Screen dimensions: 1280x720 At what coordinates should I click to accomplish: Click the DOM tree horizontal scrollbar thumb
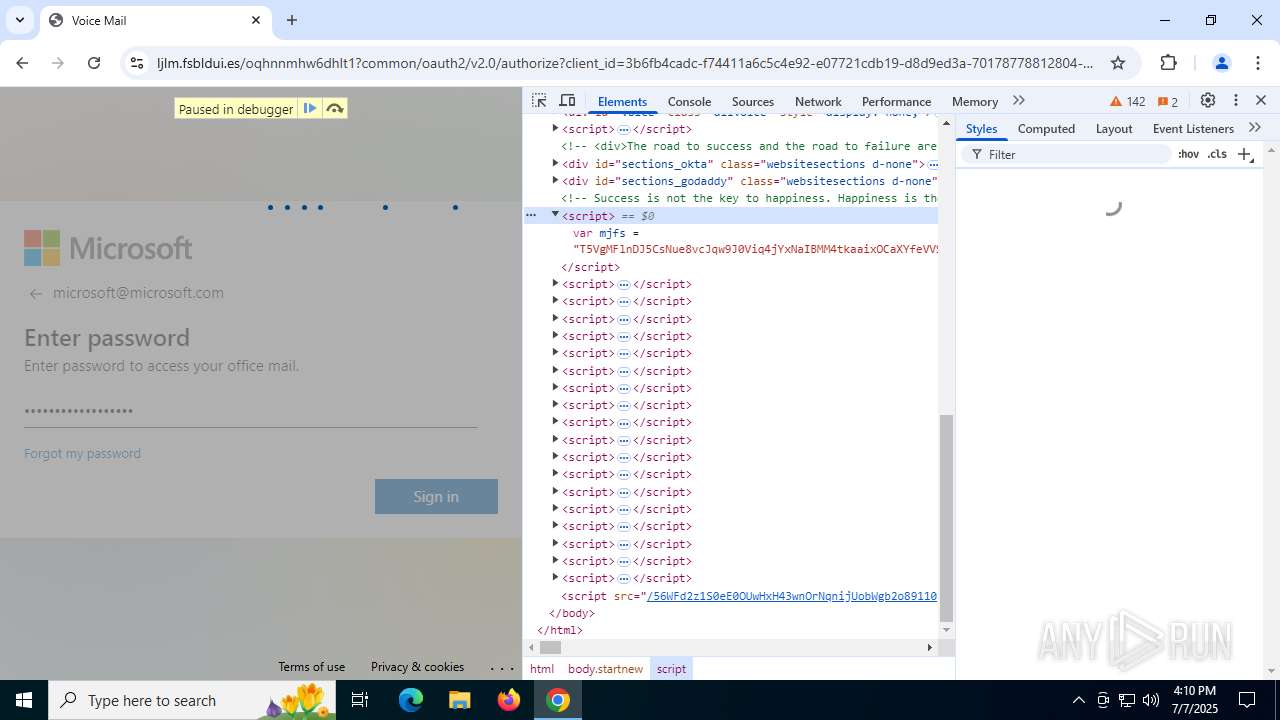click(x=550, y=648)
